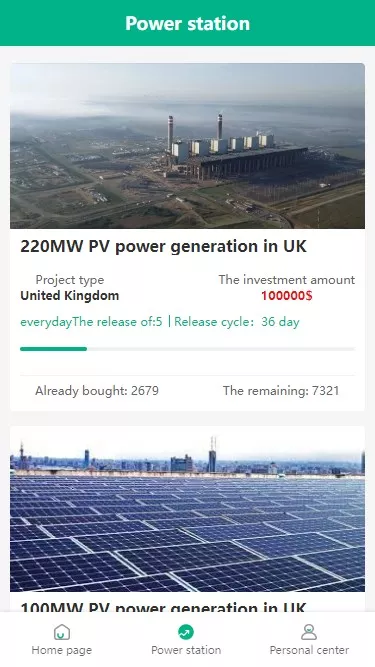Go to Home page tab label
375x667 pixels.
click(62, 650)
